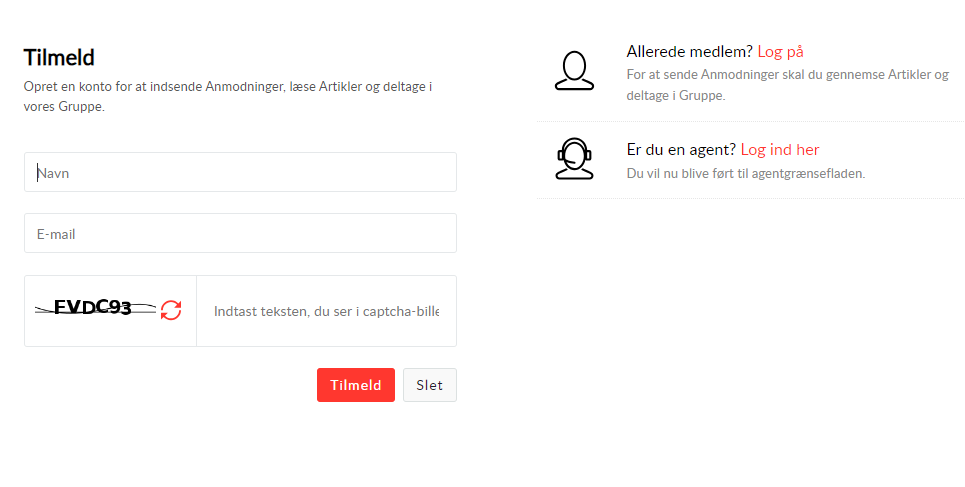
Task: Click the member silhouette icon
Action: 574,71
